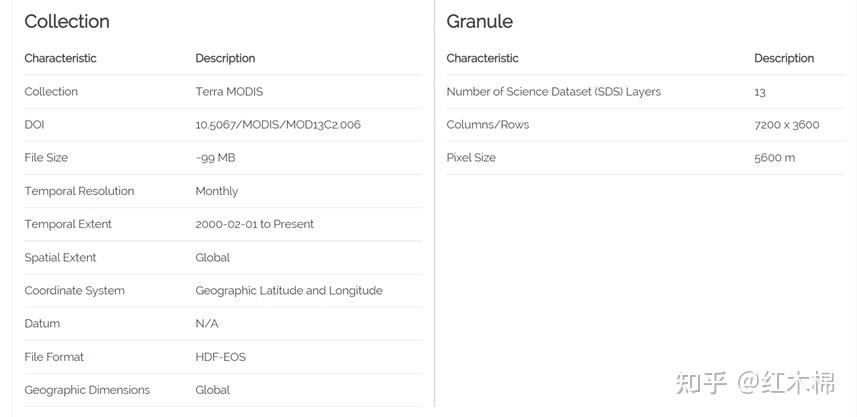Viewport: 857px width, 417px height.
Task: Select the DOI value 10.5067/MODIS/MOD13C2.006
Action: (x=278, y=125)
